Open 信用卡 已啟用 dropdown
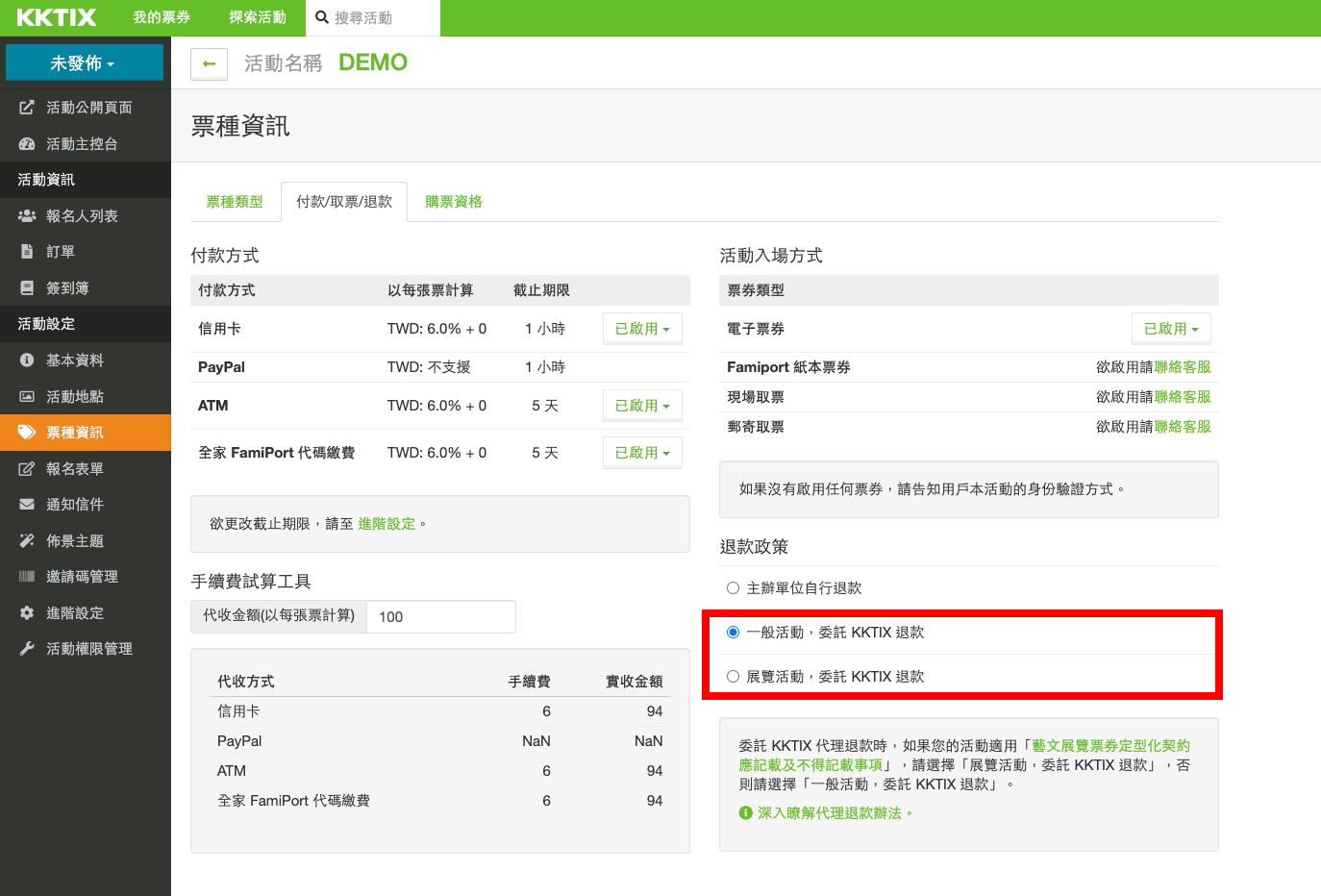Image resolution: width=1321 pixels, height=896 pixels. tap(642, 329)
